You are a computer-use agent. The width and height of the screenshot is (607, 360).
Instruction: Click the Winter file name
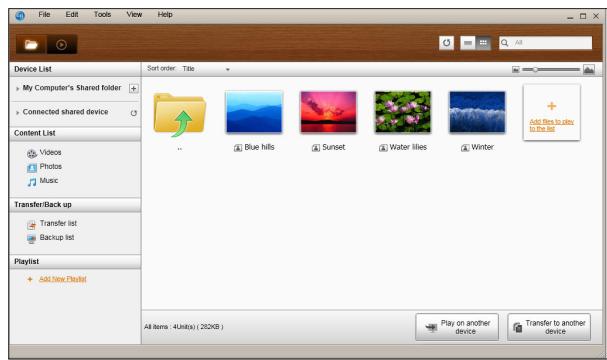[x=482, y=147]
